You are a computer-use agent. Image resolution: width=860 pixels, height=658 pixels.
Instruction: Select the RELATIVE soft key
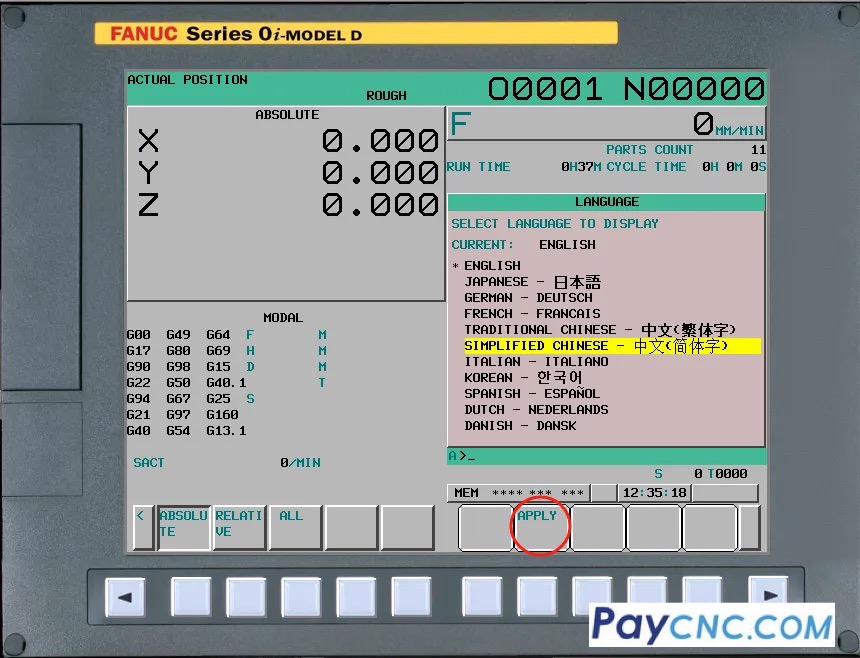point(239,528)
